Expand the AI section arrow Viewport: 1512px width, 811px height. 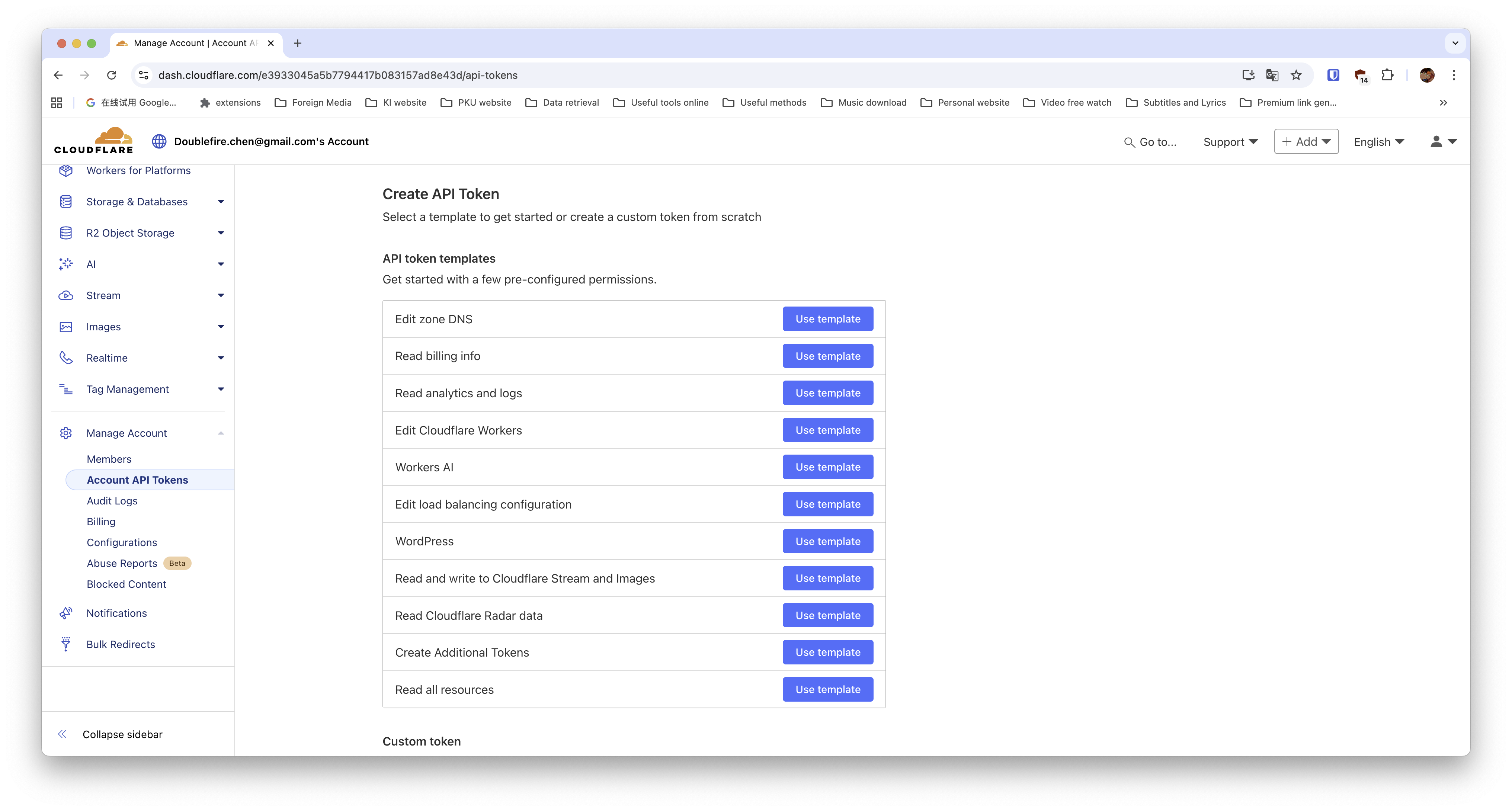pyautogui.click(x=221, y=264)
